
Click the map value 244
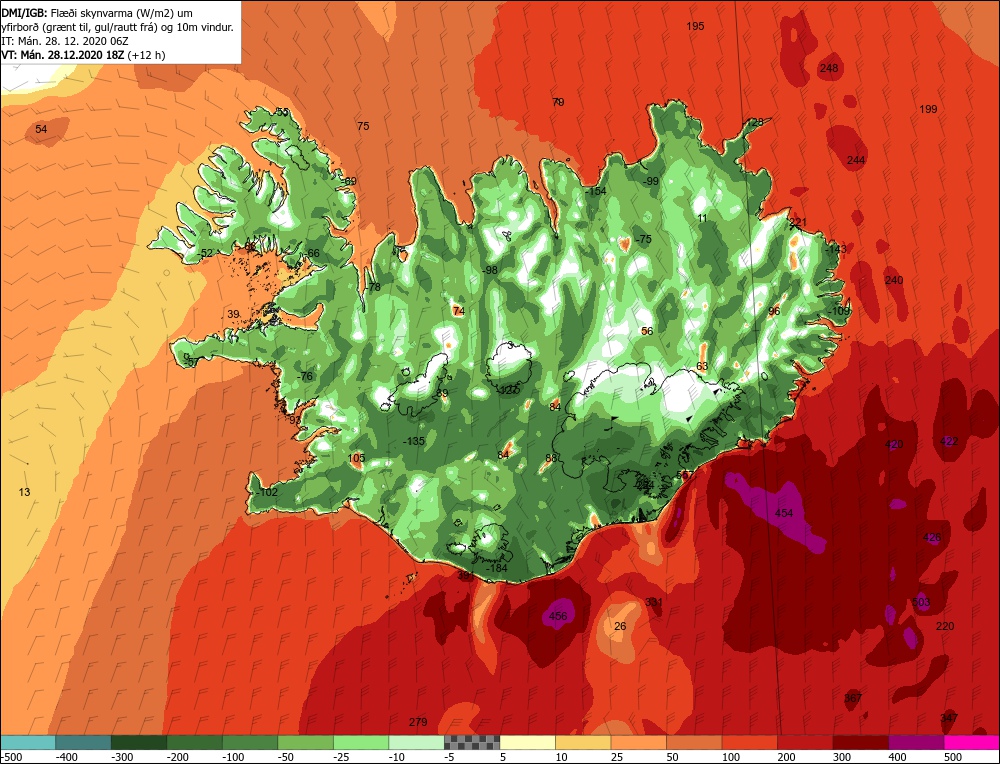pyautogui.click(x=856, y=160)
